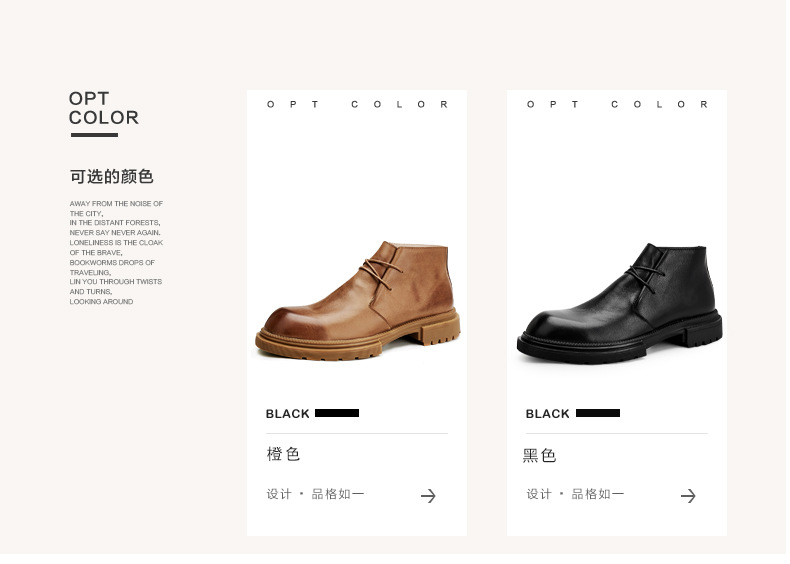Click the black color bar on the left card
Image resolution: width=790 pixels, height=564 pixels.
click(339, 415)
